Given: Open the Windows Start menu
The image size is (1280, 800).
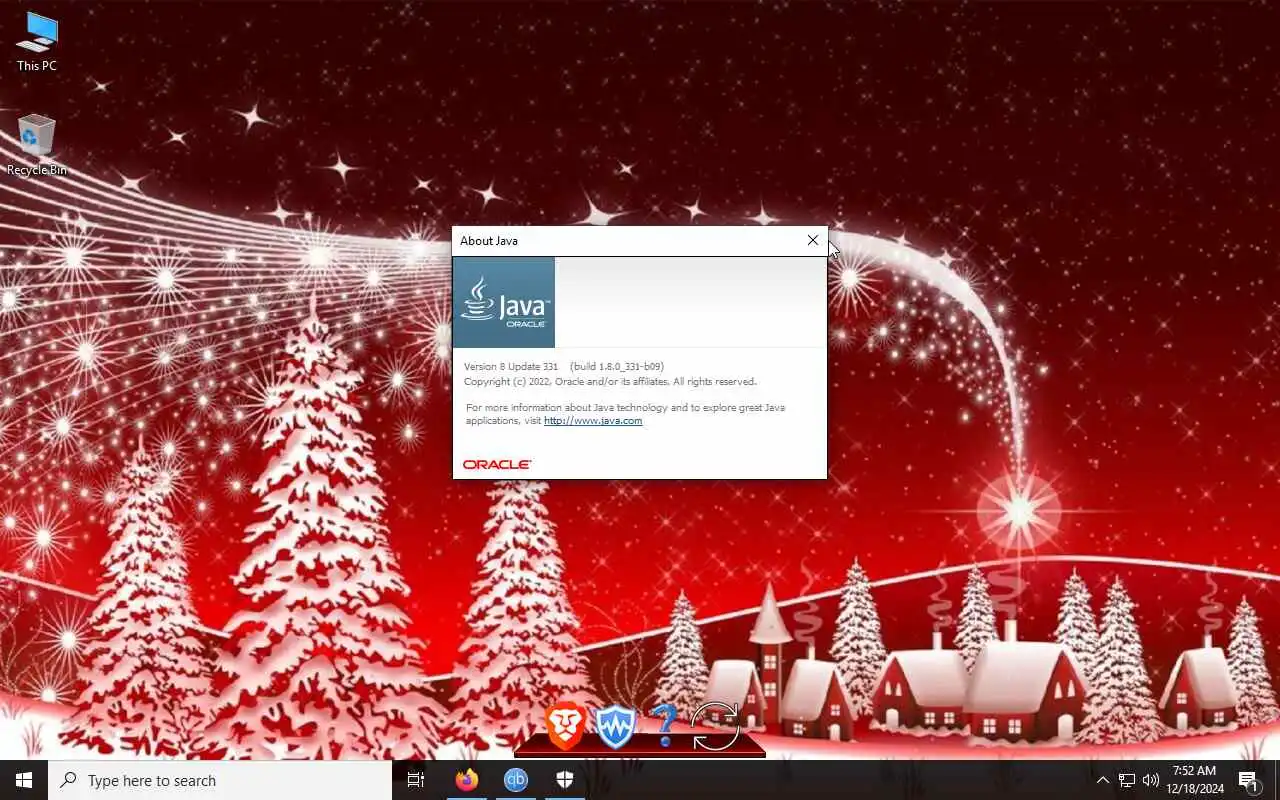Looking at the screenshot, I should coord(24,780).
